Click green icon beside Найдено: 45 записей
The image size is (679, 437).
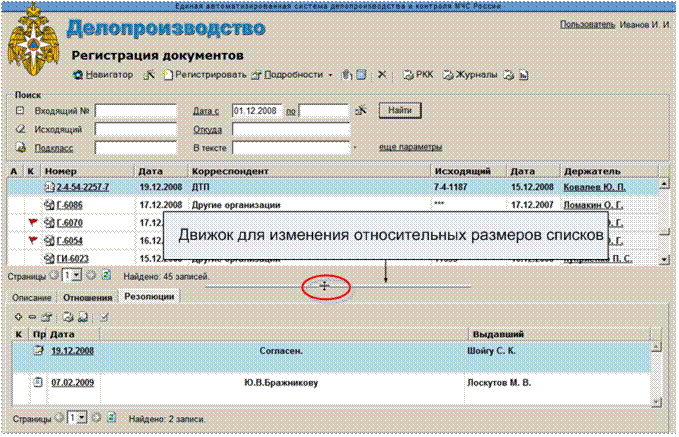[x=106, y=275]
